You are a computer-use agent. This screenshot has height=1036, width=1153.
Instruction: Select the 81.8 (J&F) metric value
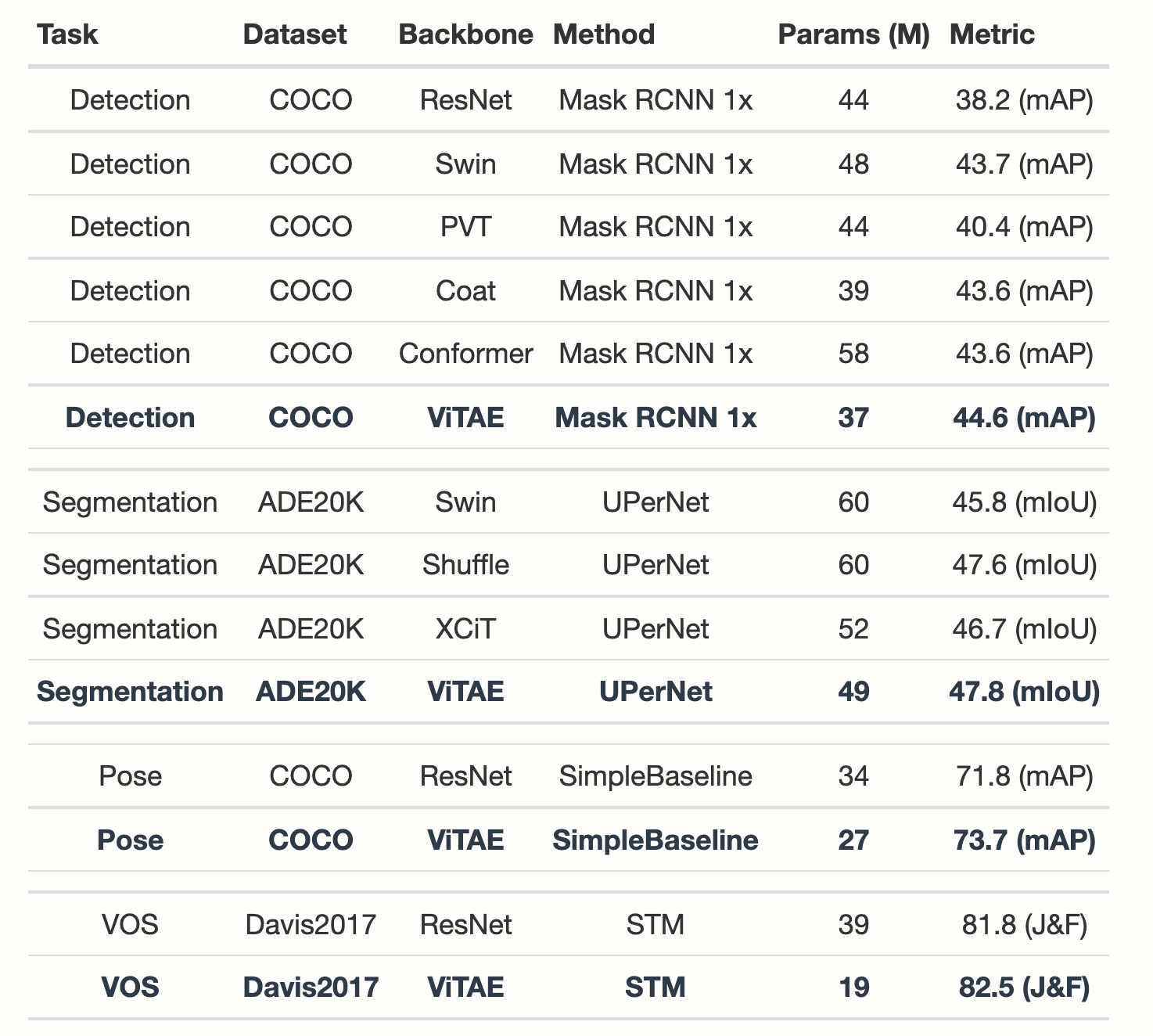tap(1024, 925)
